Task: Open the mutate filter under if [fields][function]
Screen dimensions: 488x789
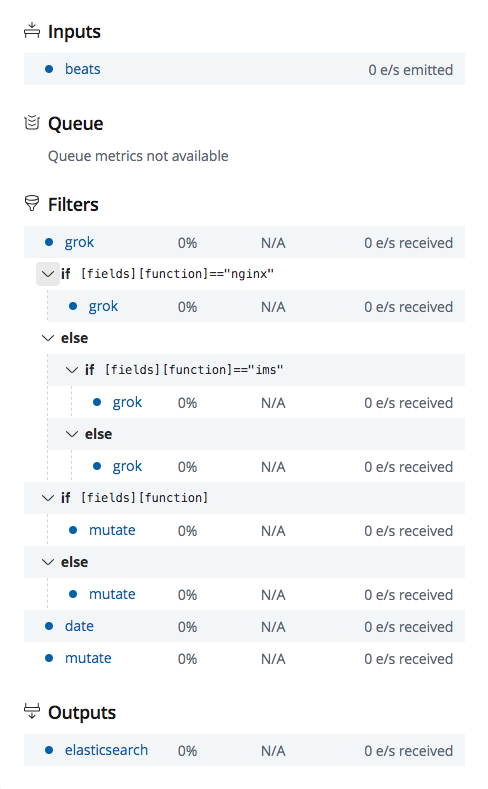Action: tap(112, 530)
